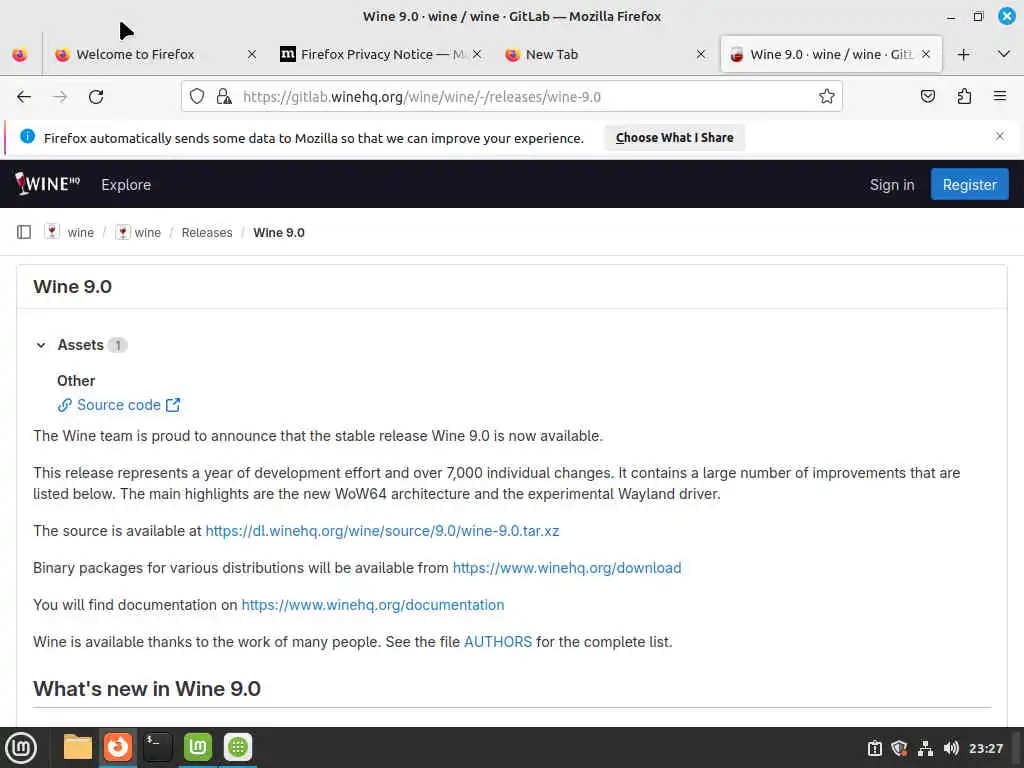The image size is (1024, 768).
Task: Close the Wine 9.0 tab
Action: pos(926,55)
